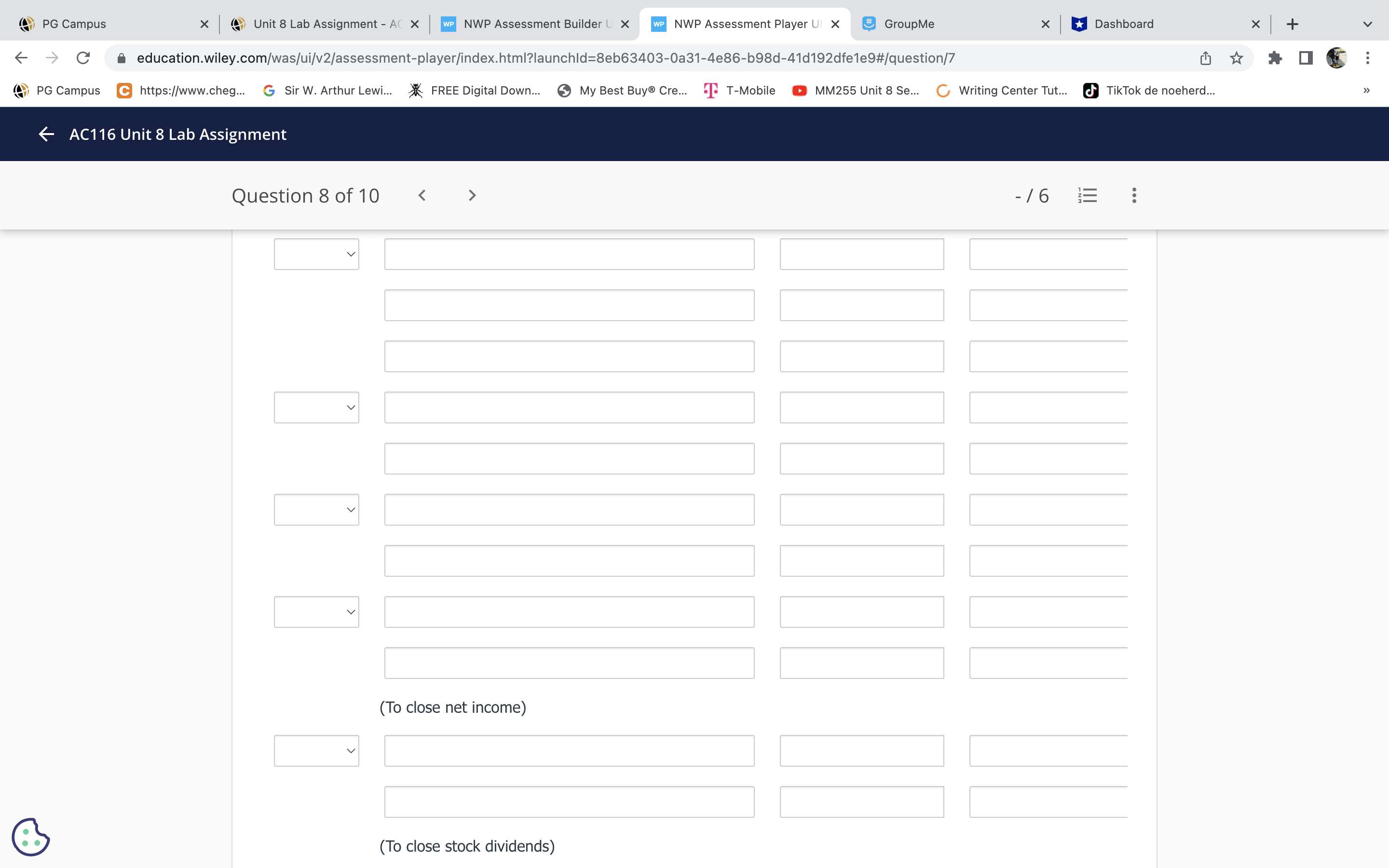The height and width of the screenshot is (868, 1389).
Task: Click the first debit amount input field
Action: click(x=861, y=254)
